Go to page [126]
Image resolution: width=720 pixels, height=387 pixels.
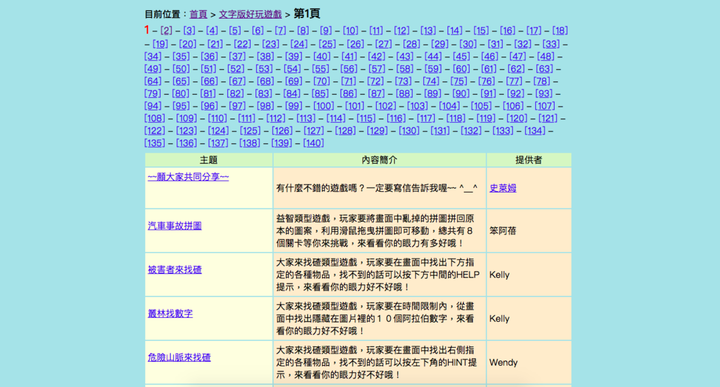pyautogui.click(x=282, y=131)
